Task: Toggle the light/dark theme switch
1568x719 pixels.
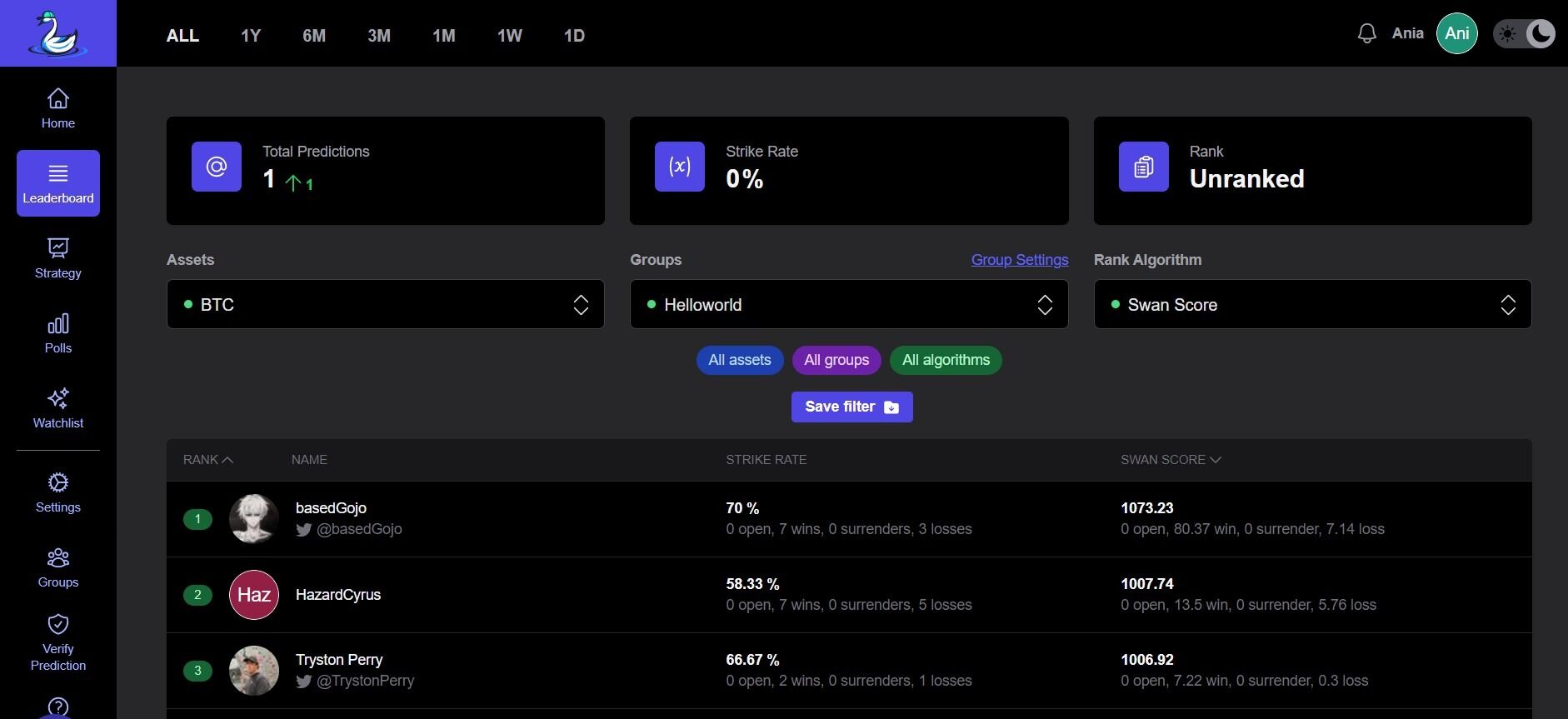Action: coord(1524,33)
